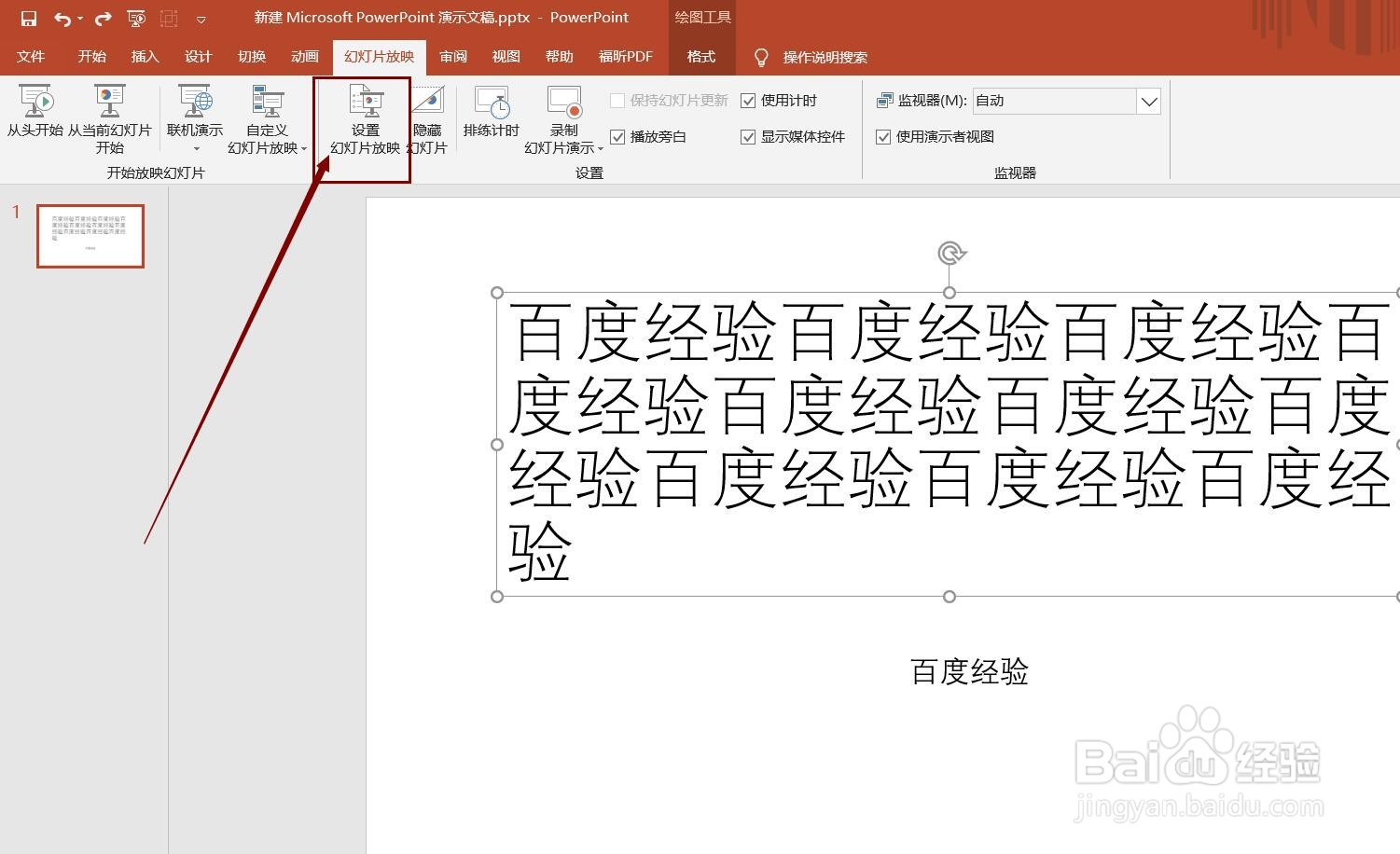This screenshot has width=1400, height=854.
Task: Switch to the 审阅 ribbon tab
Action: tap(453, 57)
